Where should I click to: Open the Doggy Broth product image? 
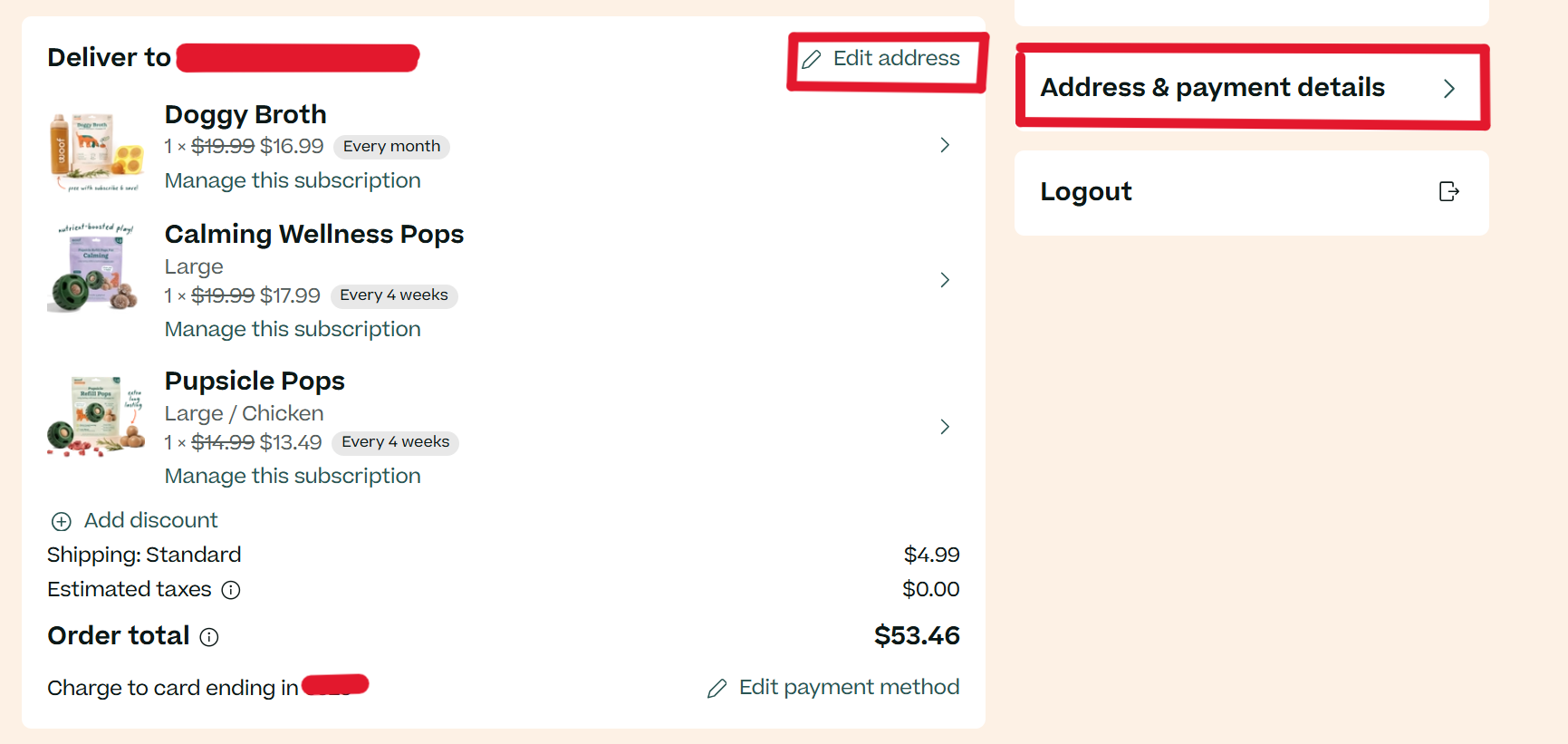click(96, 151)
